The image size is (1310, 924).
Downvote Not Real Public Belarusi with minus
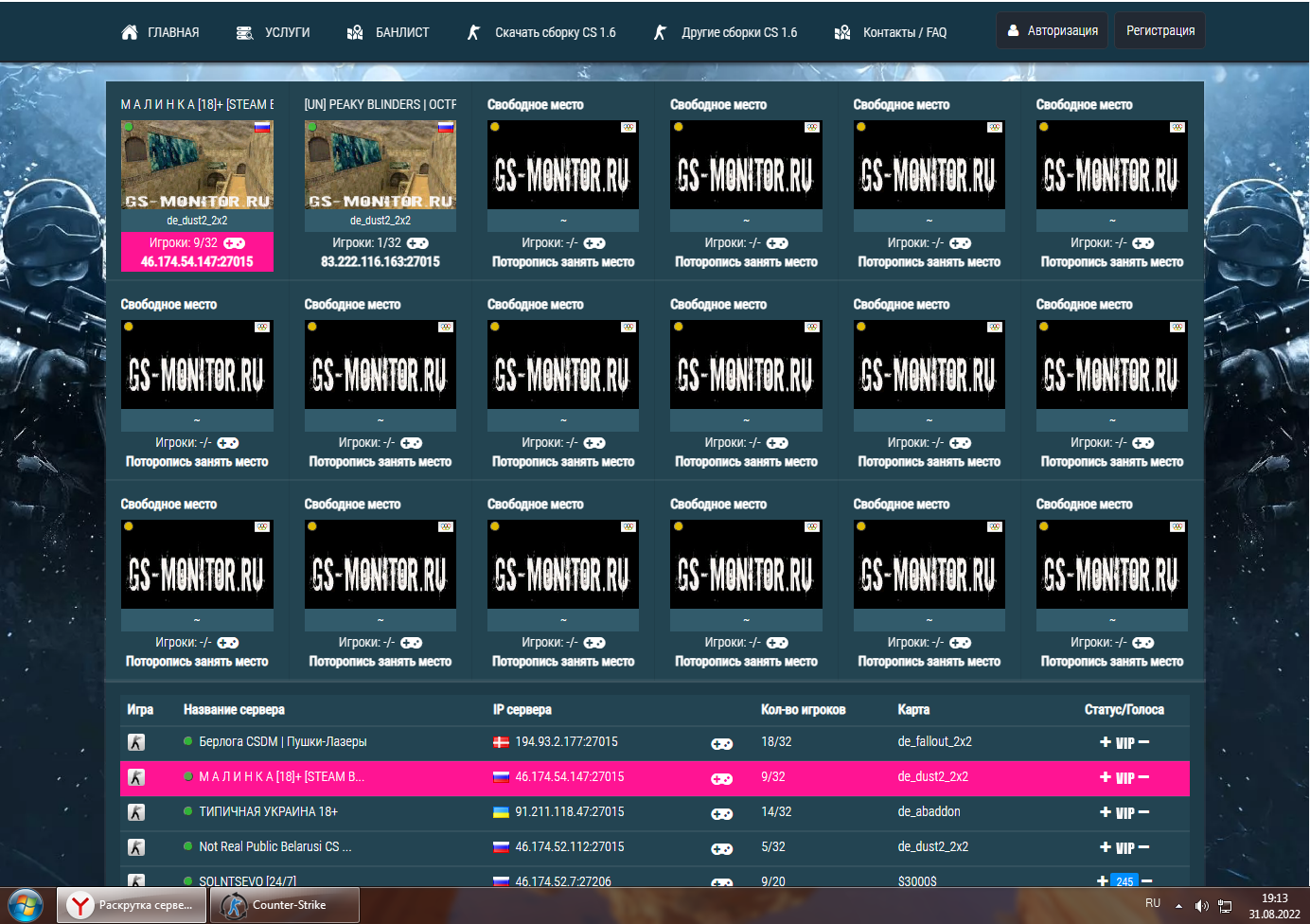click(x=1143, y=847)
